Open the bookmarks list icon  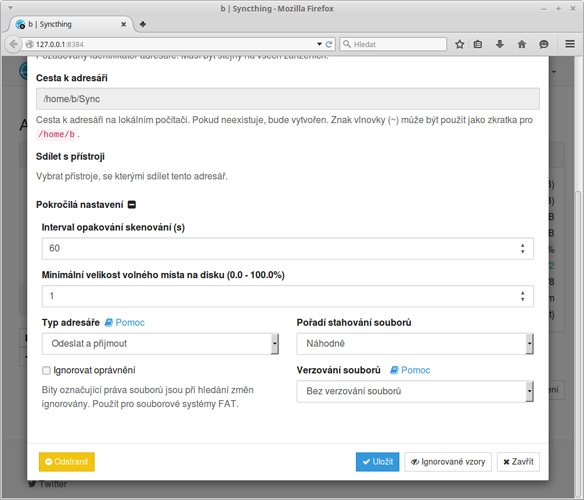point(478,44)
